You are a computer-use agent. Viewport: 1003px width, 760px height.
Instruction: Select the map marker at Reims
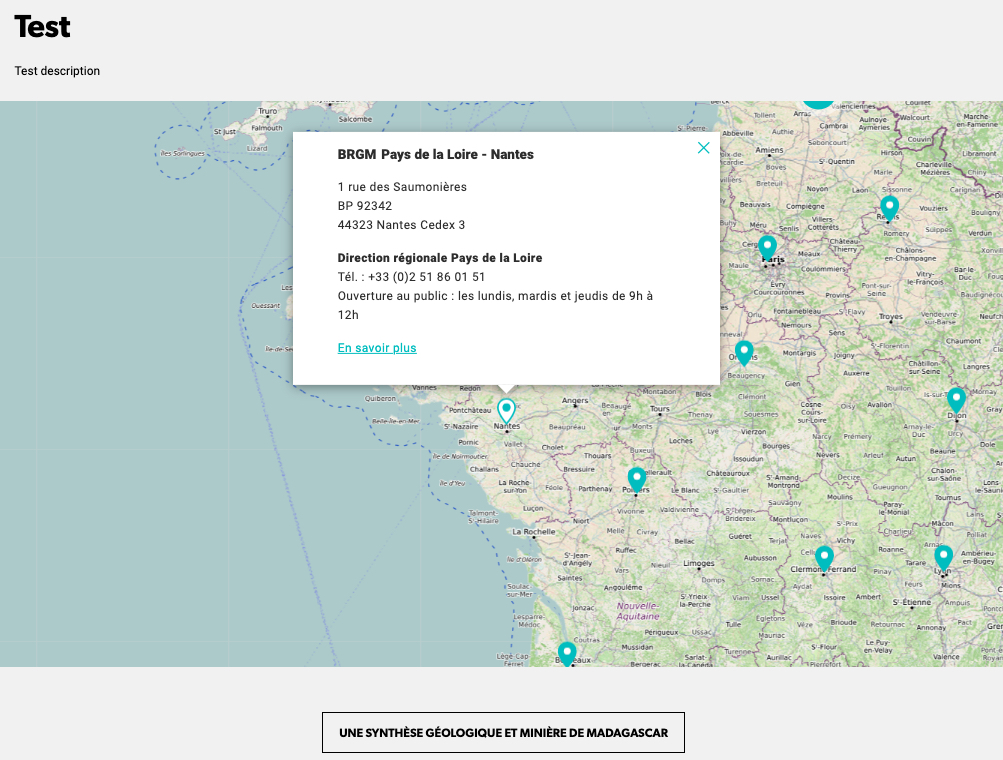point(889,209)
